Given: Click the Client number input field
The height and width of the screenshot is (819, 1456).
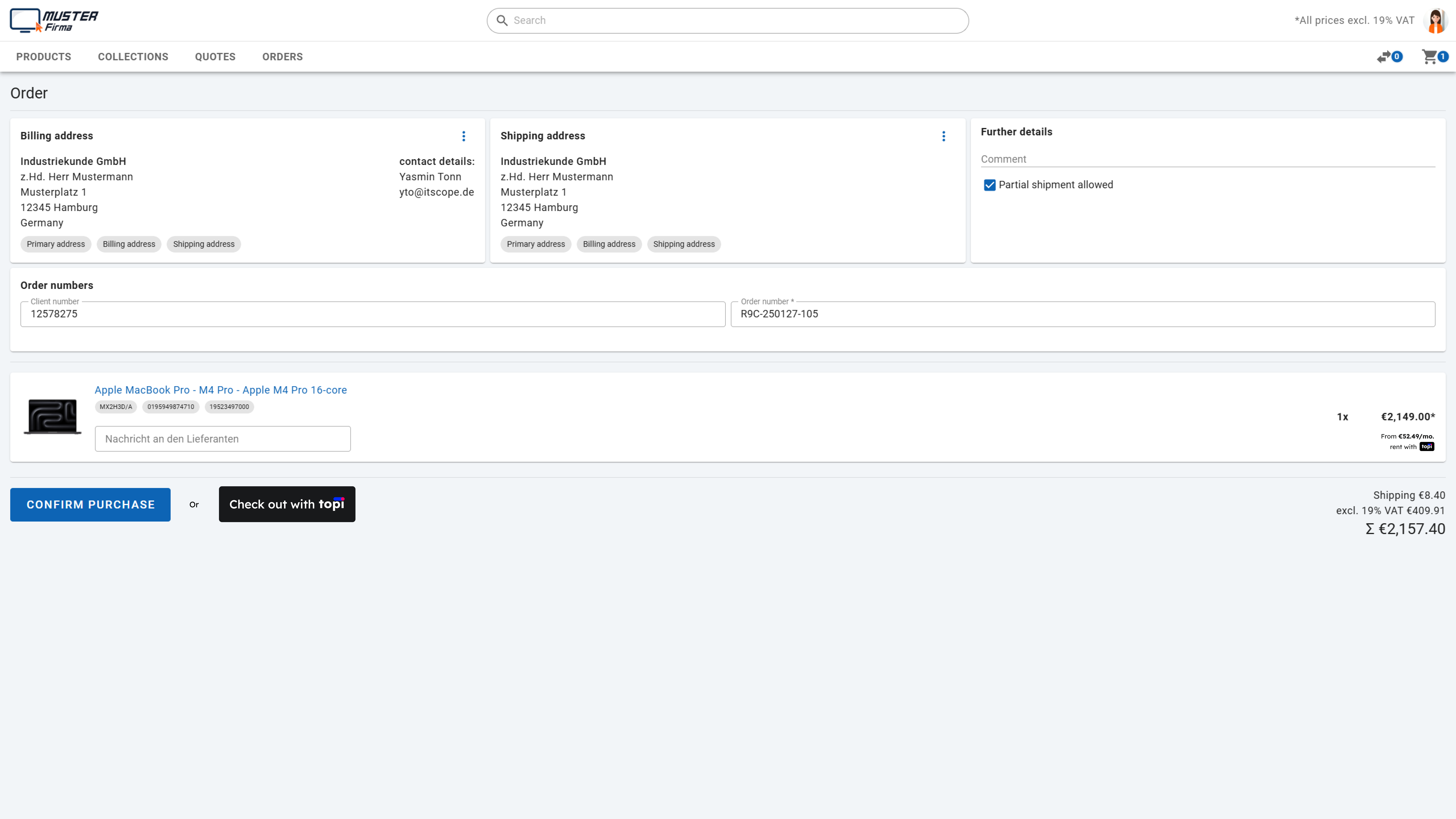Looking at the screenshot, I should [373, 314].
